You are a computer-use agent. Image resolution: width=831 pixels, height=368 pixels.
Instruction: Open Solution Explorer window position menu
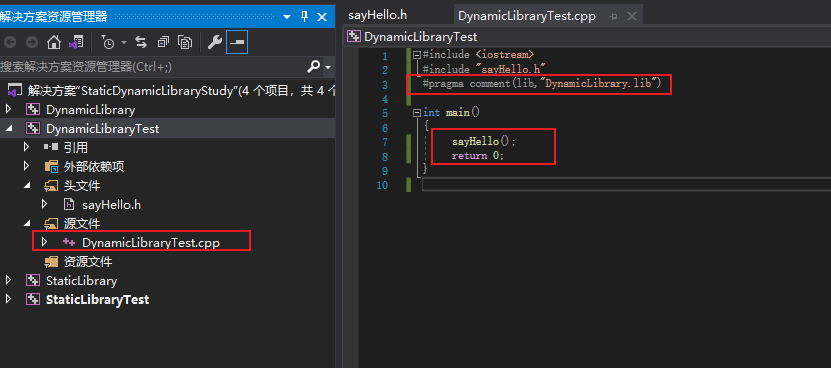point(287,17)
